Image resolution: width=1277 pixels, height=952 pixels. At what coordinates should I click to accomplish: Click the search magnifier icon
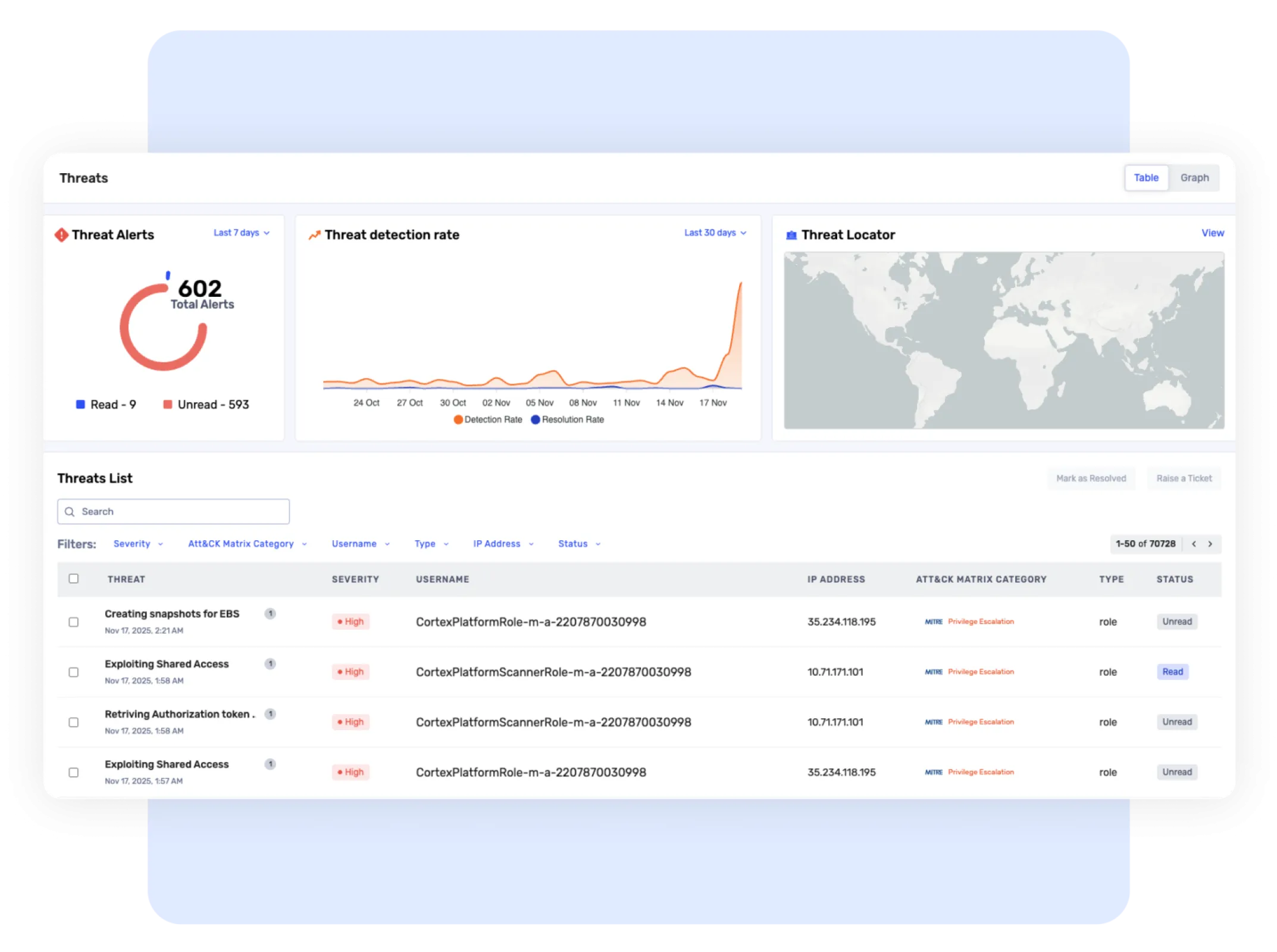(x=70, y=512)
